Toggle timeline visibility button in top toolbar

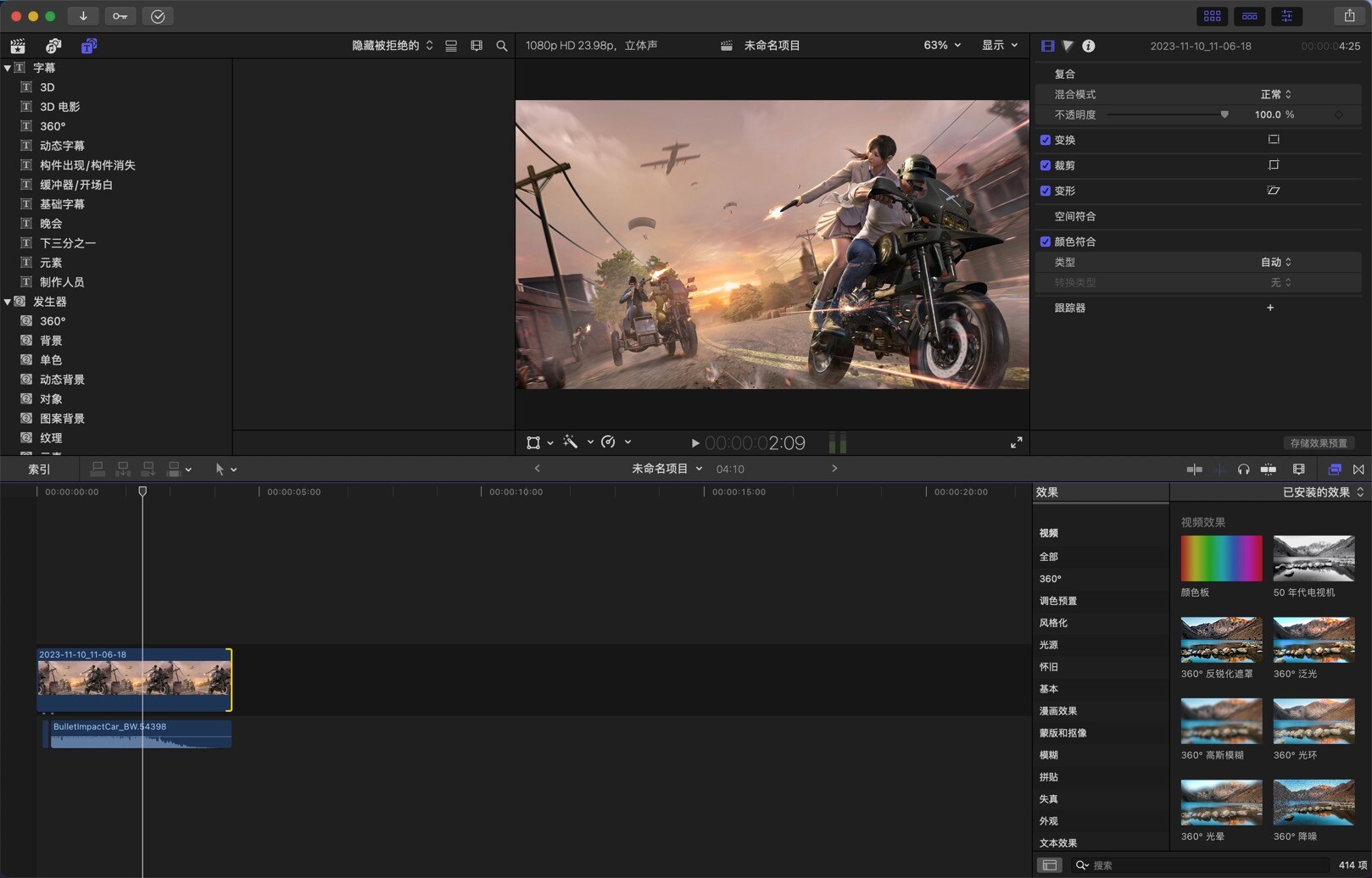coord(1250,16)
